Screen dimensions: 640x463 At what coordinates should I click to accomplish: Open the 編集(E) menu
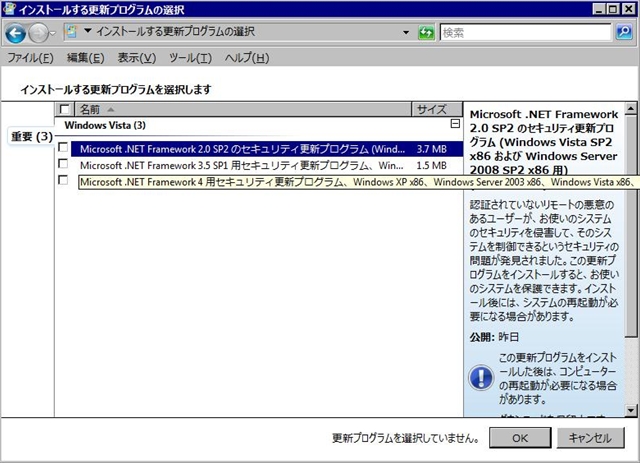(x=86, y=58)
